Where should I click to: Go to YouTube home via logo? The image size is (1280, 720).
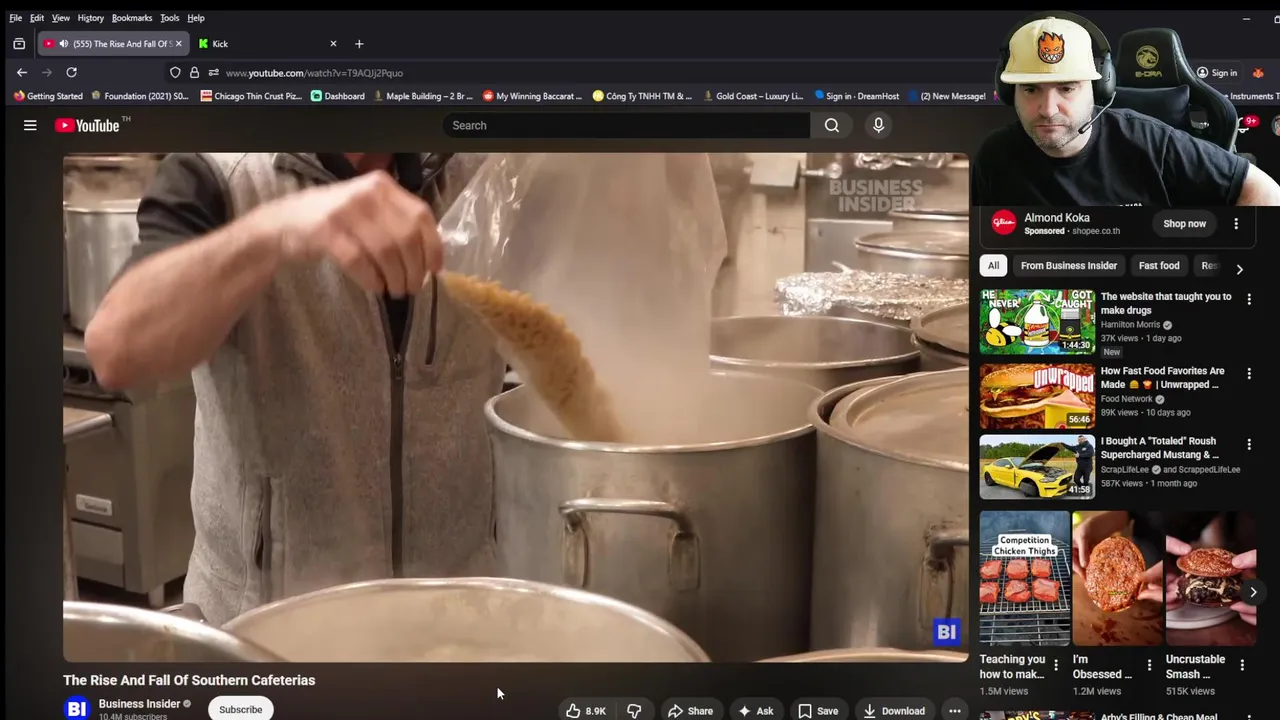coord(87,125)
